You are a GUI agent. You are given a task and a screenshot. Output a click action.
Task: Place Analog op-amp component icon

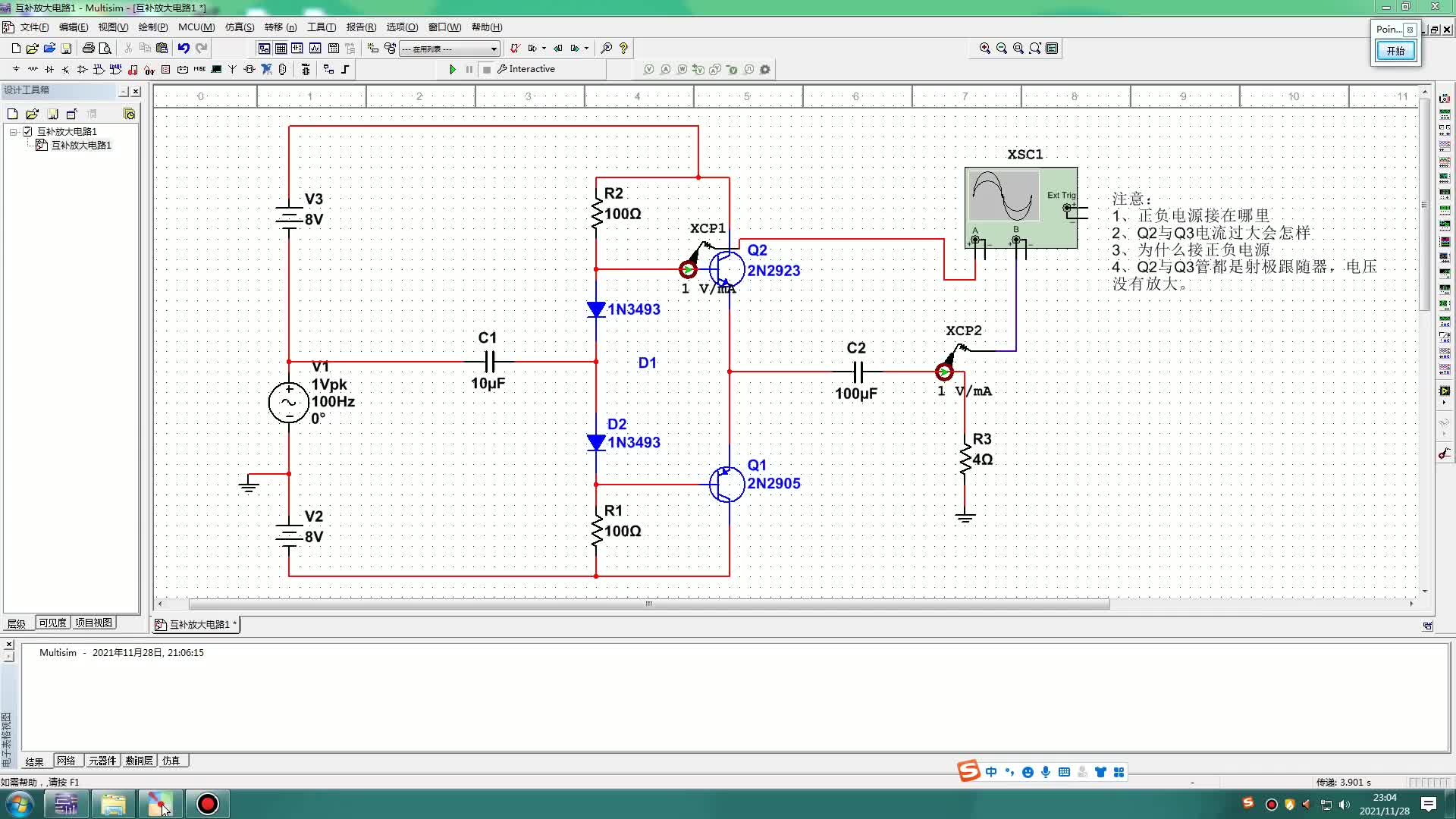tap(83, 69)
